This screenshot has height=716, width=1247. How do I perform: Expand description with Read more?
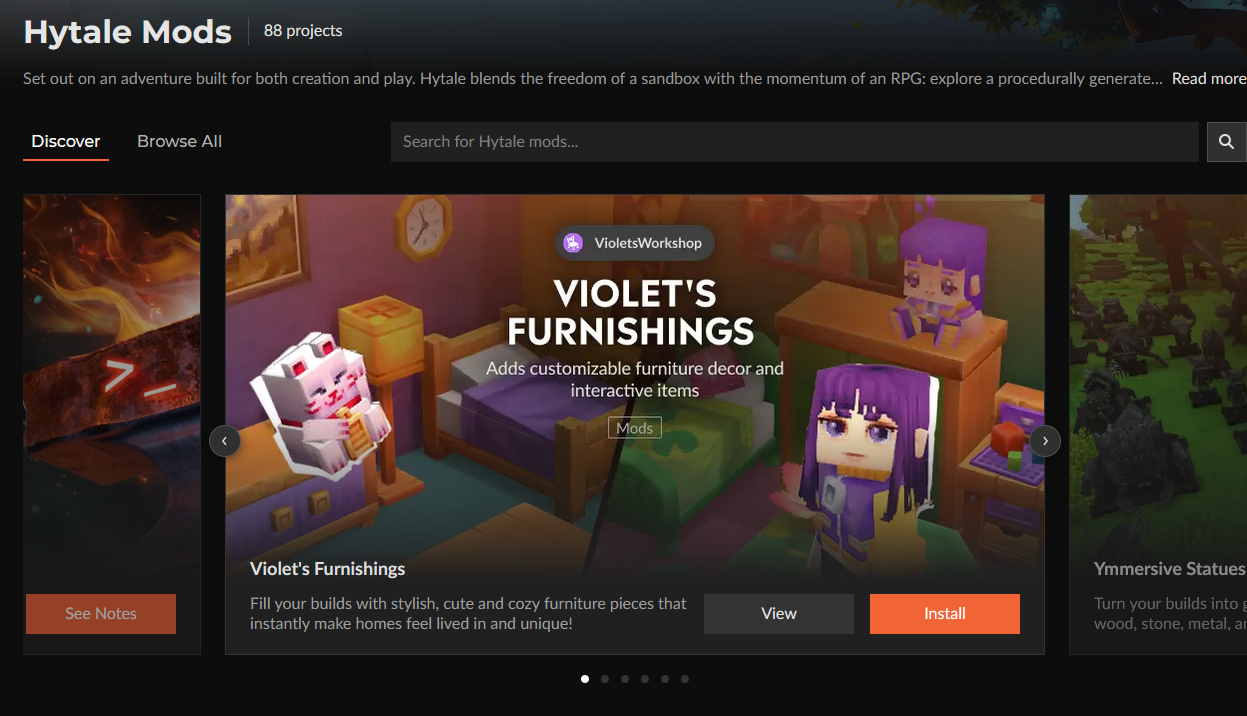tap(1209, 78)
